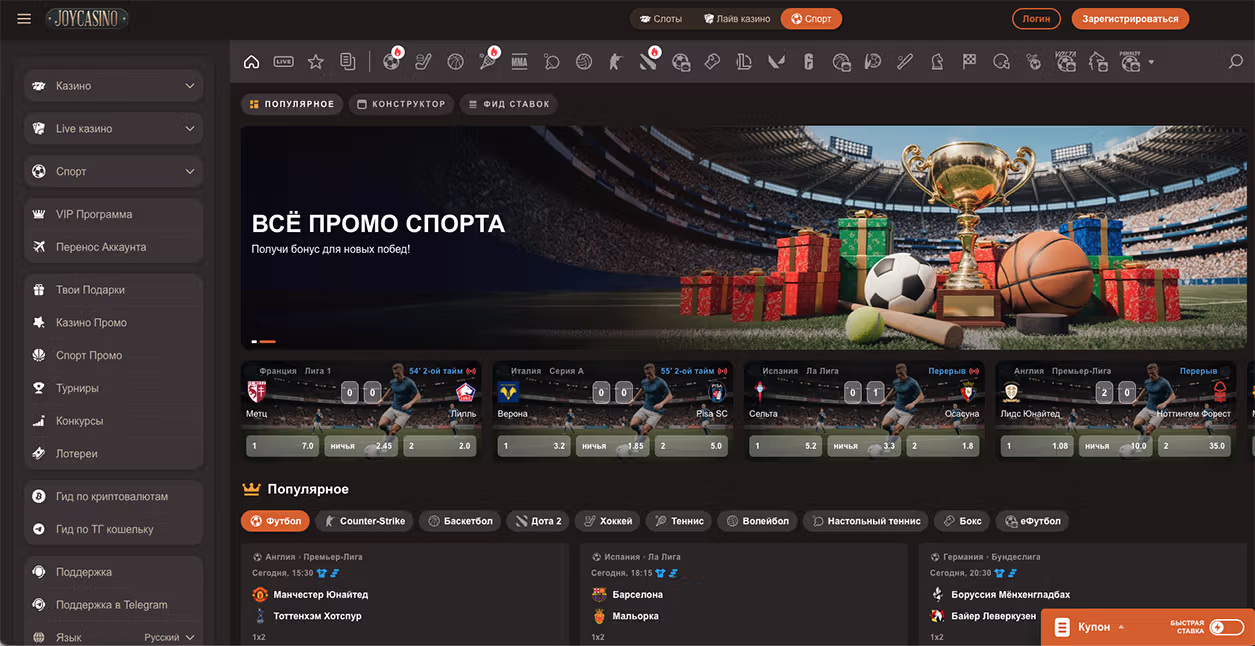Open the sportsbook search magnifier icon
The image size is (1255, 646).
coord(1236,62)
